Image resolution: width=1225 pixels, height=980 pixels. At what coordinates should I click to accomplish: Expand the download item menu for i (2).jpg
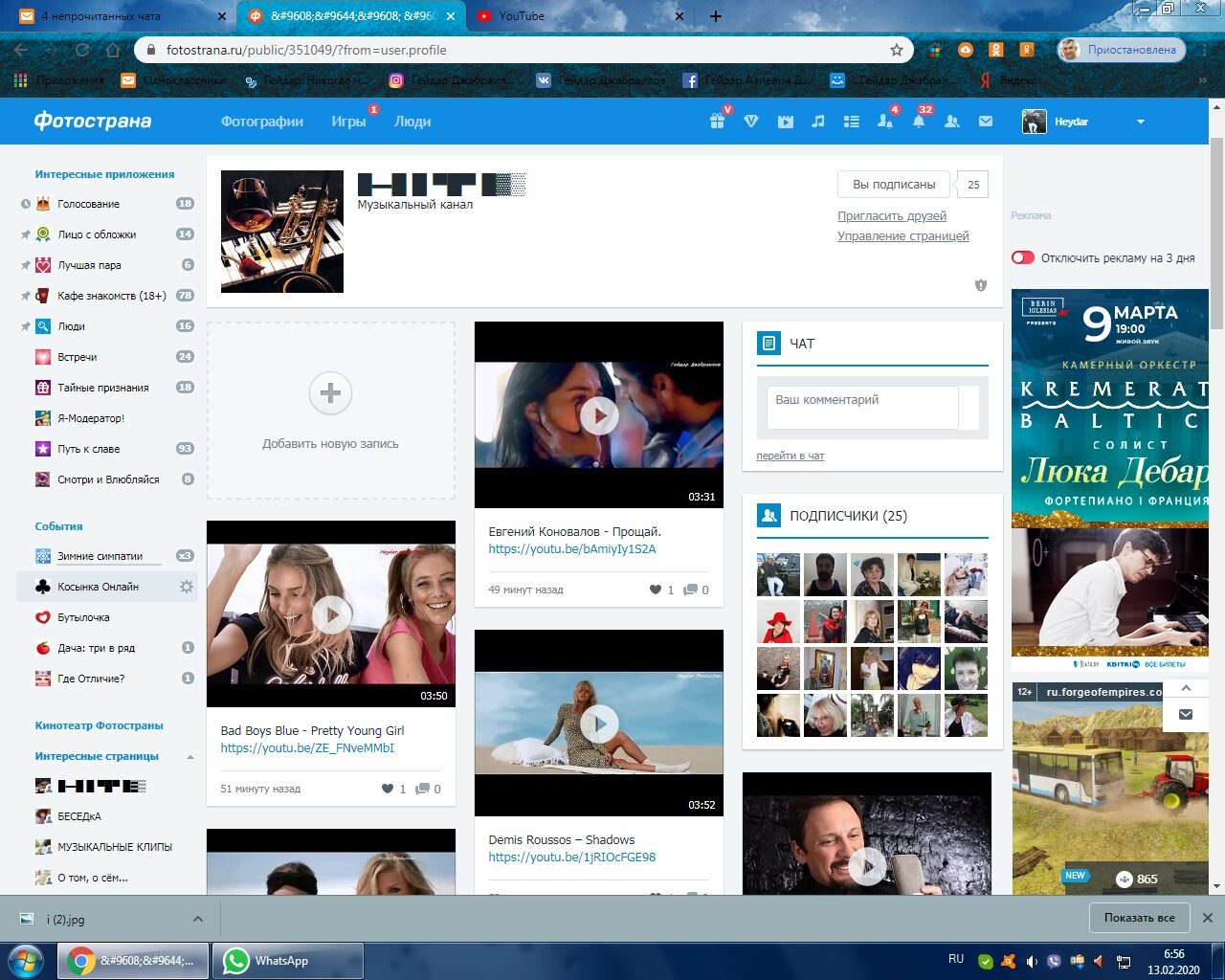197,919
